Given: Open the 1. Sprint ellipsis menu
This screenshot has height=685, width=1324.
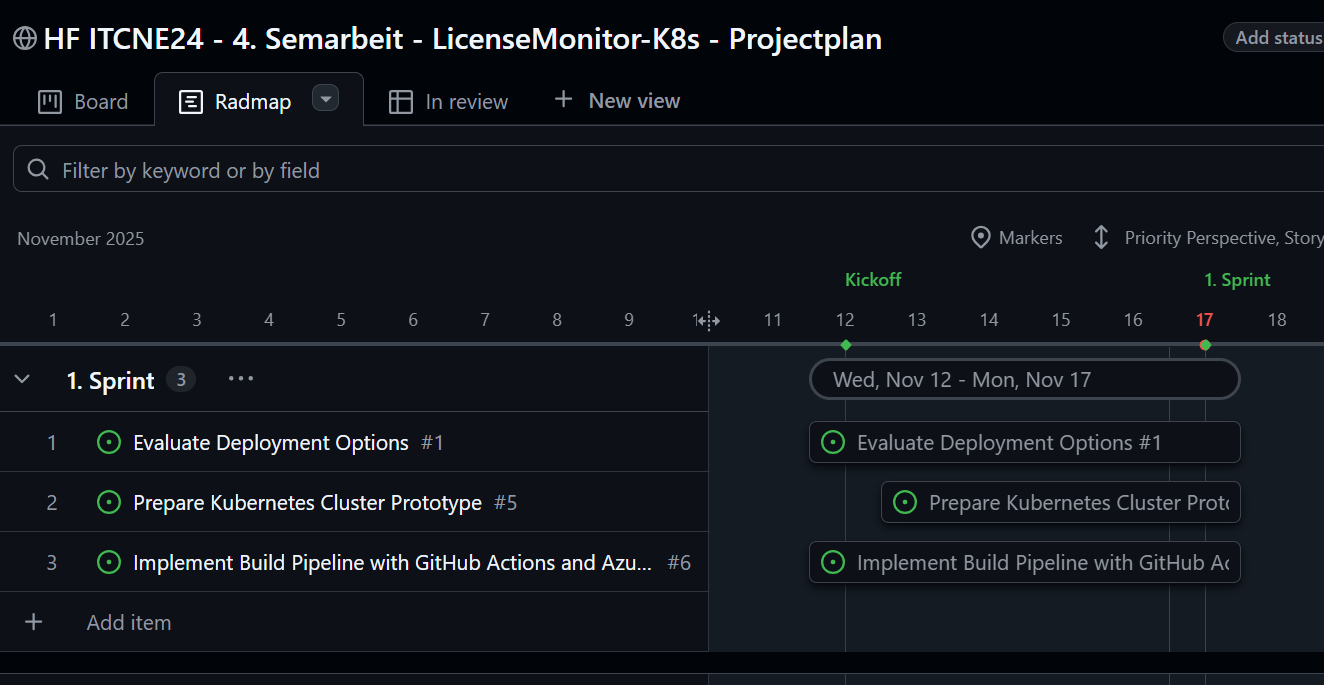Looking at the screenshot, I should 240,378.
